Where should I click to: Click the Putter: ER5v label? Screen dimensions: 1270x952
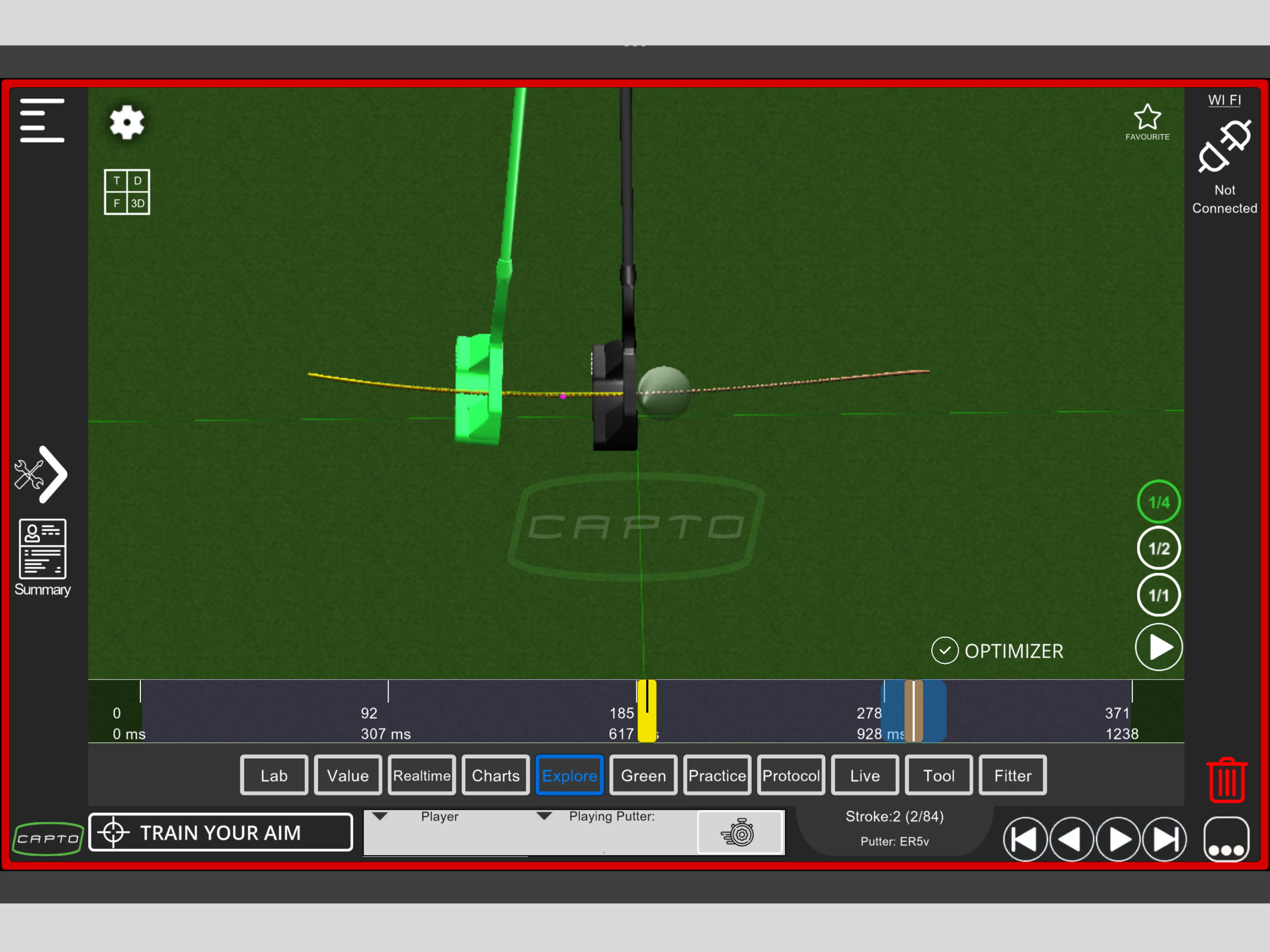(x=894, y=841)
